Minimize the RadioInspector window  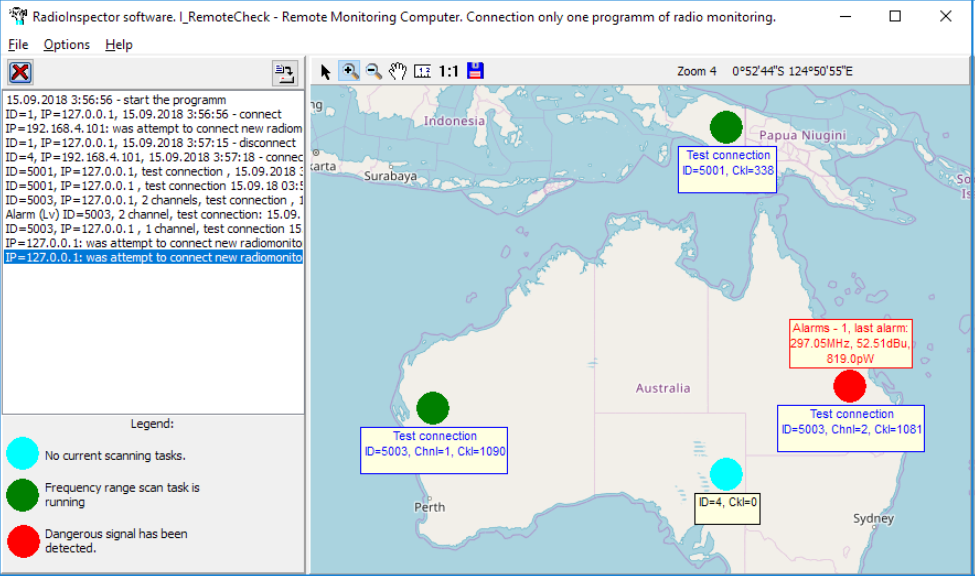pos(845,16)
